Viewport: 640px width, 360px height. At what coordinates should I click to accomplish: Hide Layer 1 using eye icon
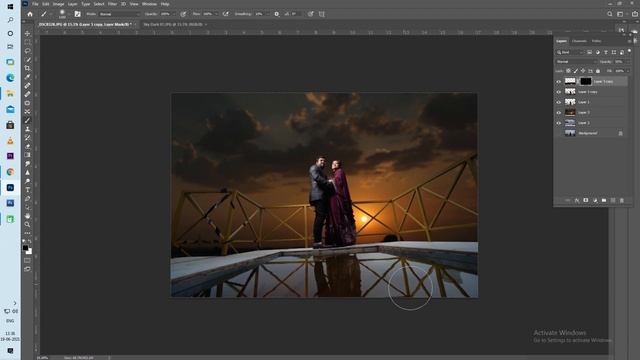point(558,102)
